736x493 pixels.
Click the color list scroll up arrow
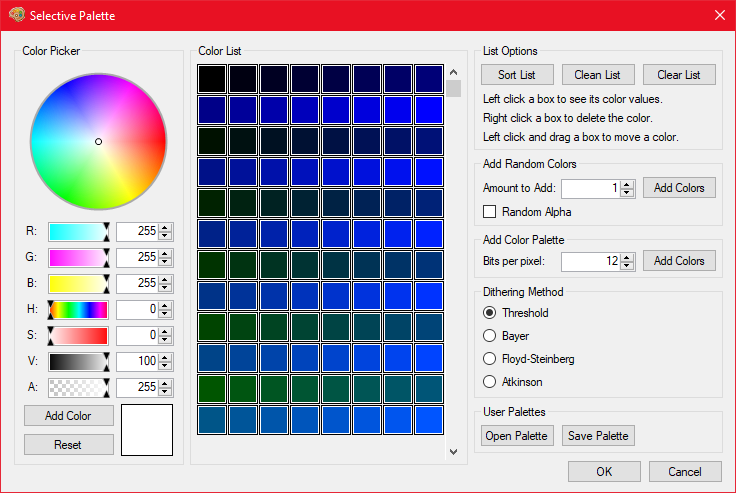(x=453, y=72)
